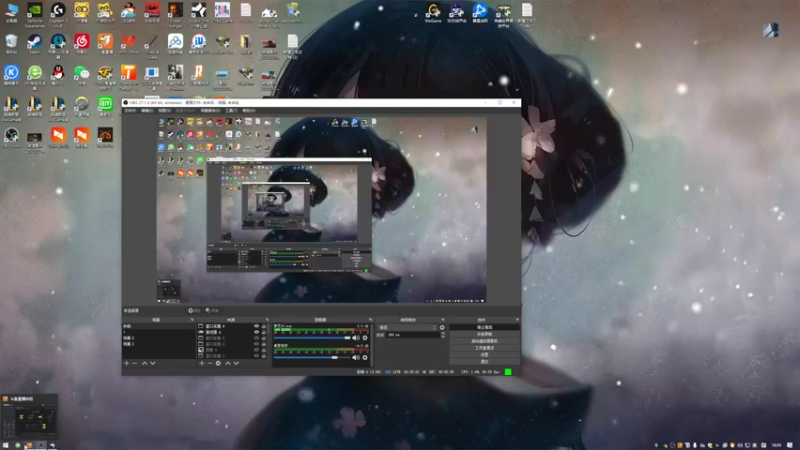Open the WeChat desktop shortcut
This screenshot has height=450, width=800.
click(x=82, y=76)
